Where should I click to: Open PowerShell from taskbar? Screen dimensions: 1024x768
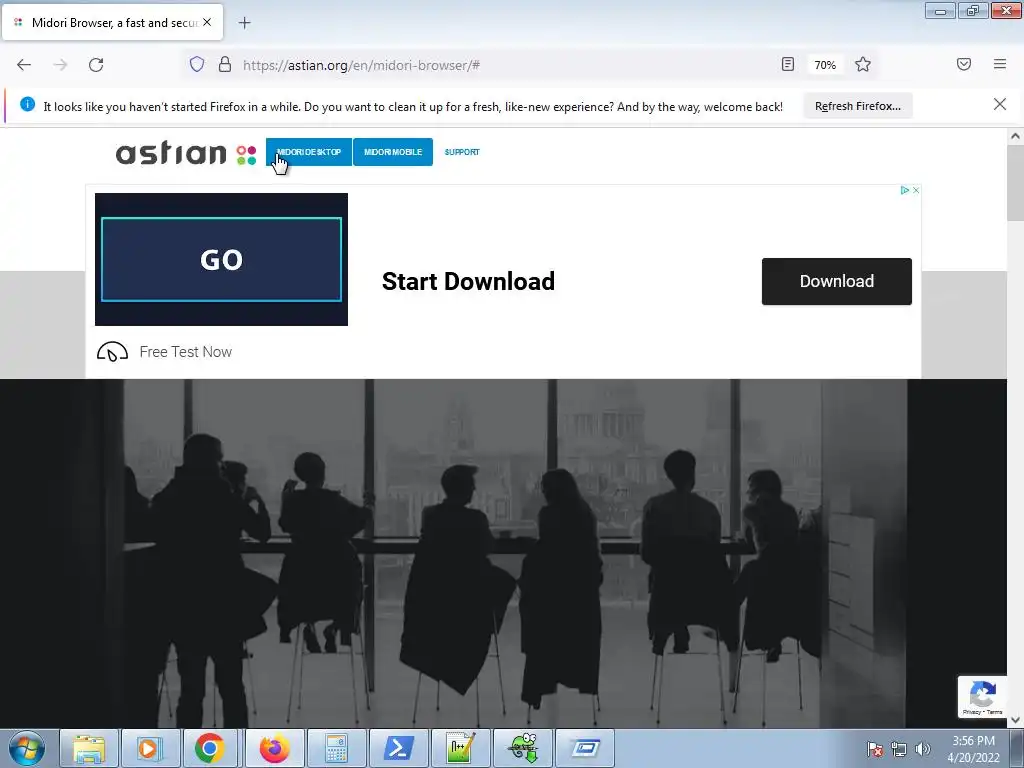(398, 748)
